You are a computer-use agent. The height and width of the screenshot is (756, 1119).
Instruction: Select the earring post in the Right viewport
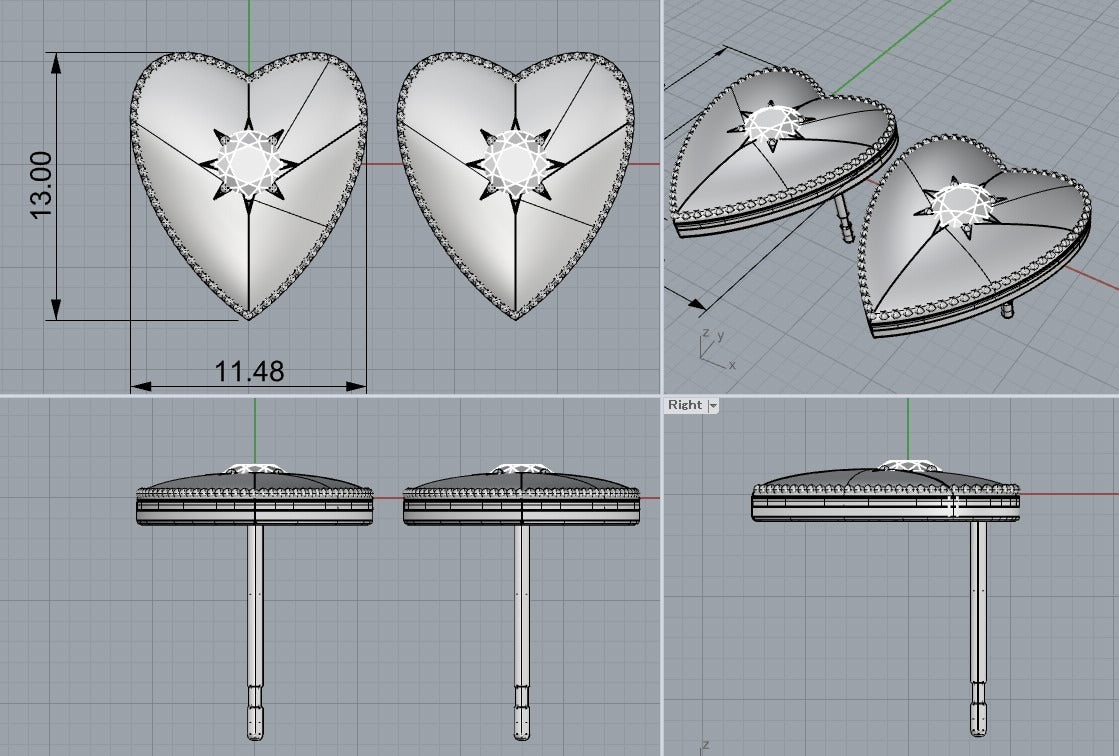click(978, 628)
